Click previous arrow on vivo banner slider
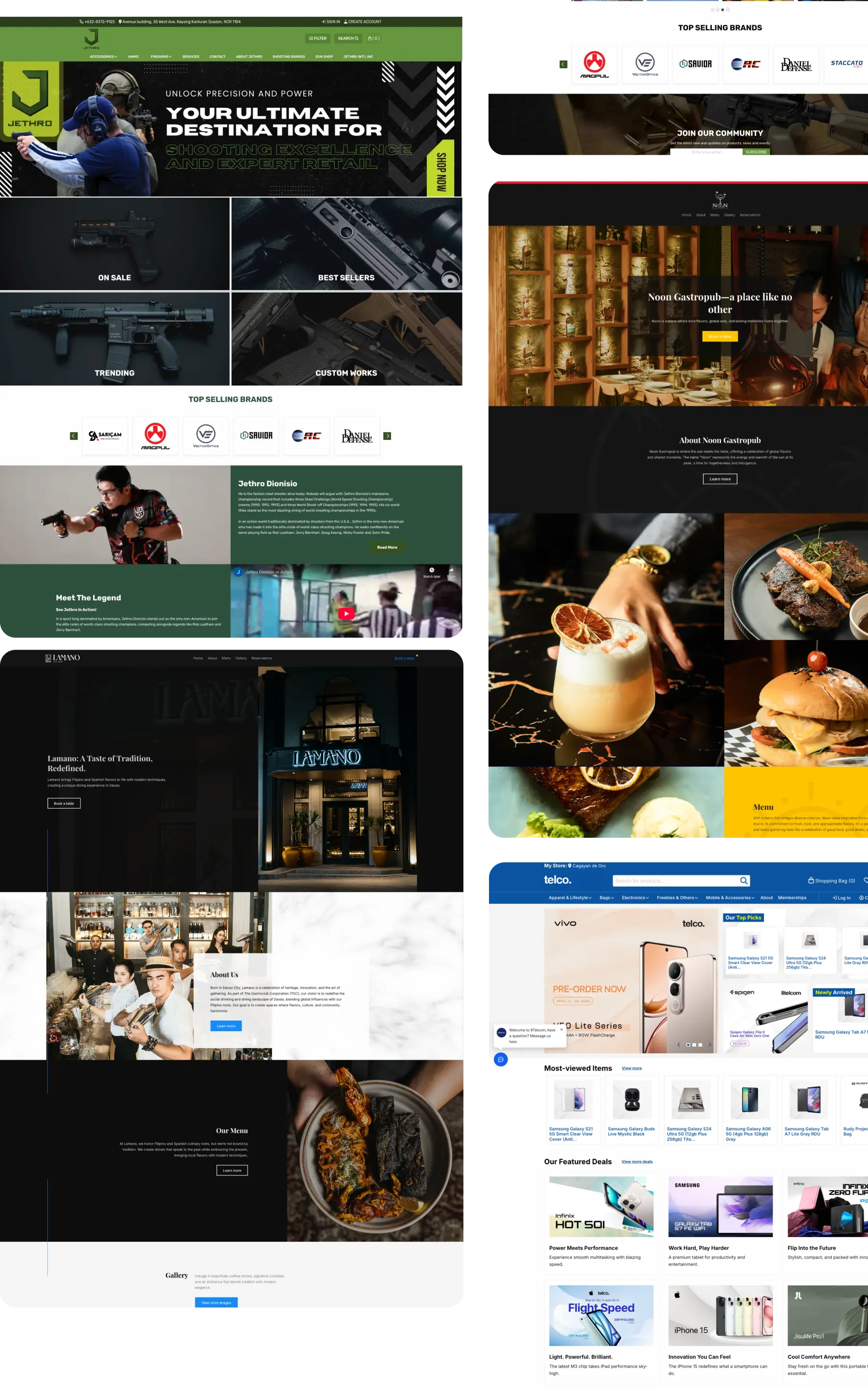 point(678,1045)
